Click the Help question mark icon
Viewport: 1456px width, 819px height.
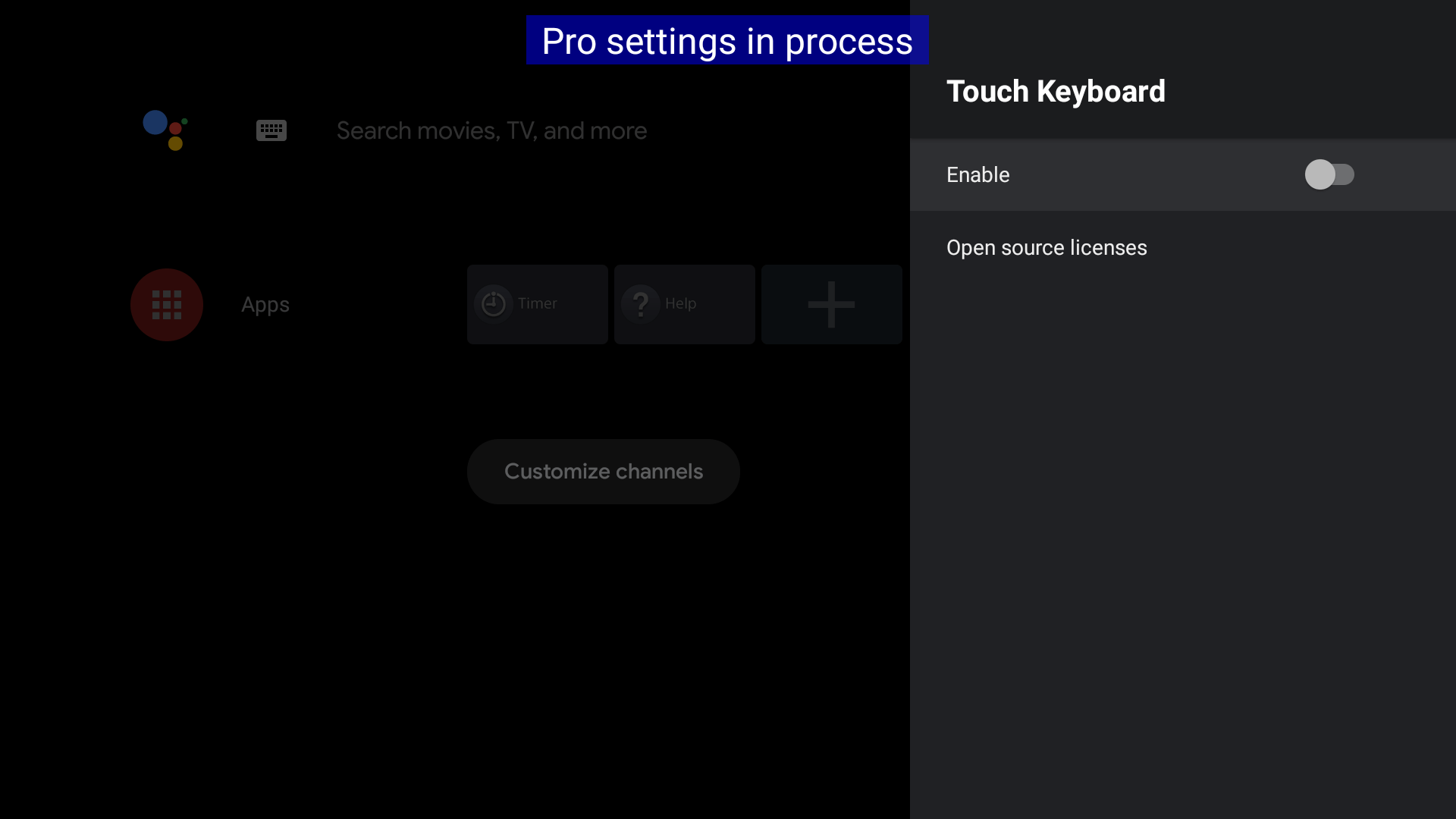[641, 304]
